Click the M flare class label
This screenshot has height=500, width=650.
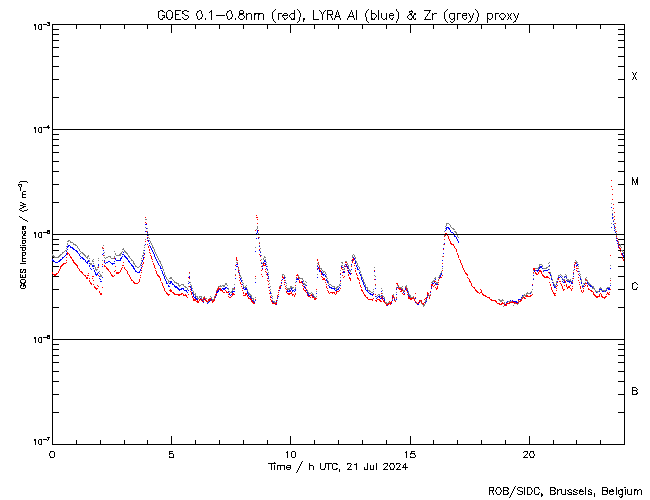pos(635,182)
